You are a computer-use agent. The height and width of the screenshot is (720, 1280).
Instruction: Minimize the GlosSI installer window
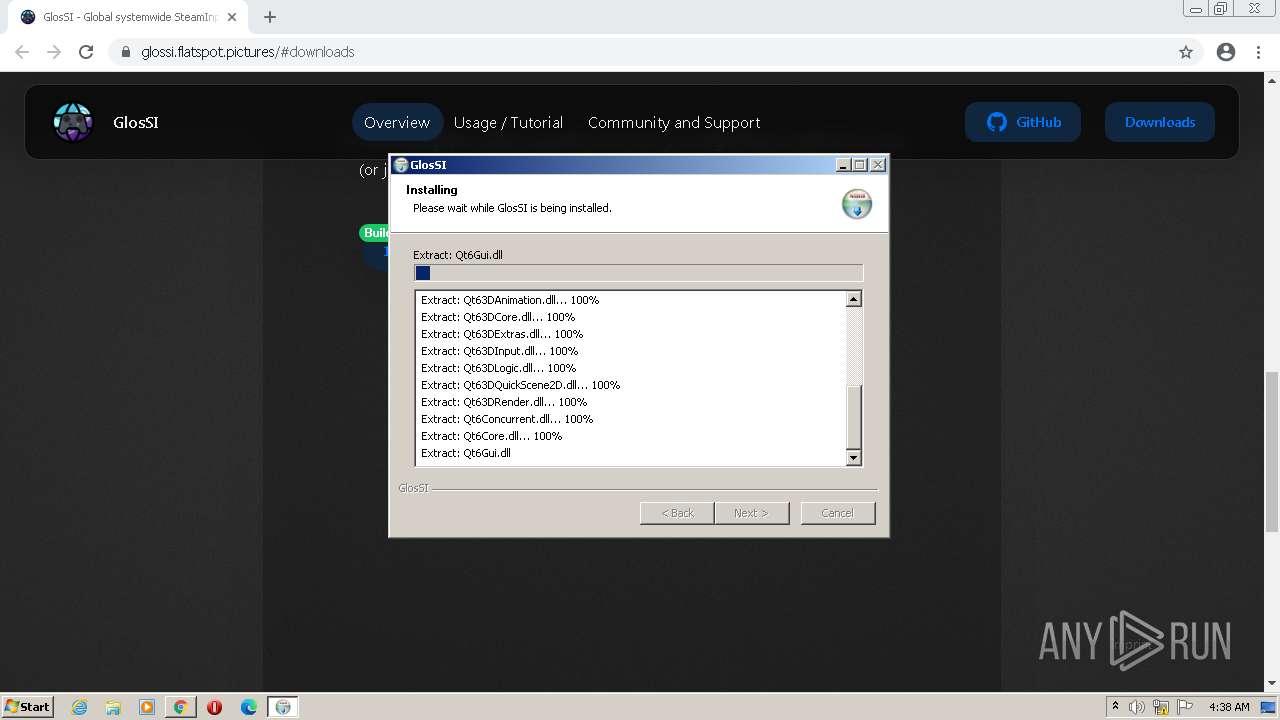(843, 165)
